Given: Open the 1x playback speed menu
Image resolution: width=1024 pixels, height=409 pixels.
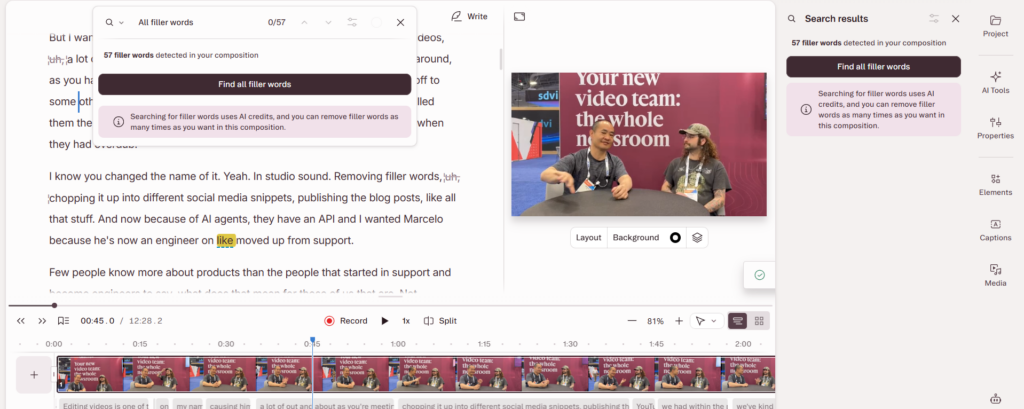Looking at the screenshot, I should [x=406, y=321].
